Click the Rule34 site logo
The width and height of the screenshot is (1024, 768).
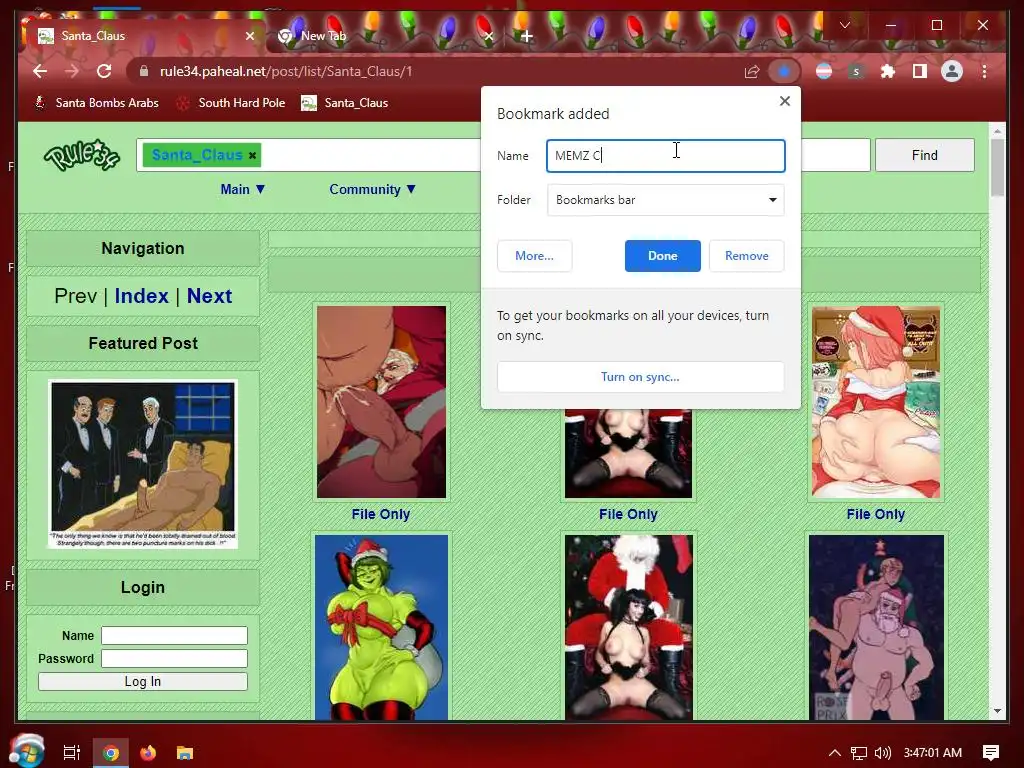click(x=82, y=155)
